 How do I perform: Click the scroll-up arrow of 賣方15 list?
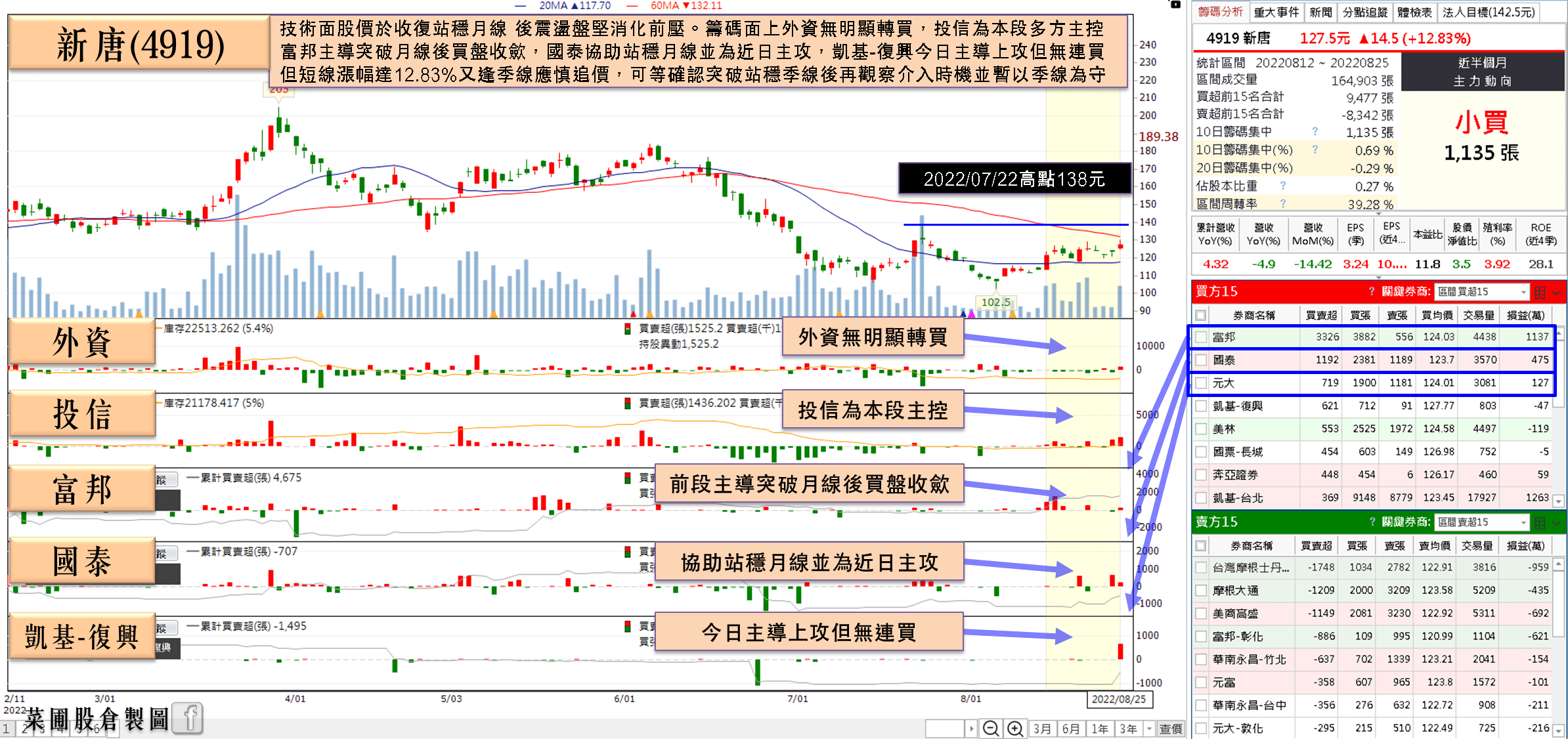(1559, 563)
